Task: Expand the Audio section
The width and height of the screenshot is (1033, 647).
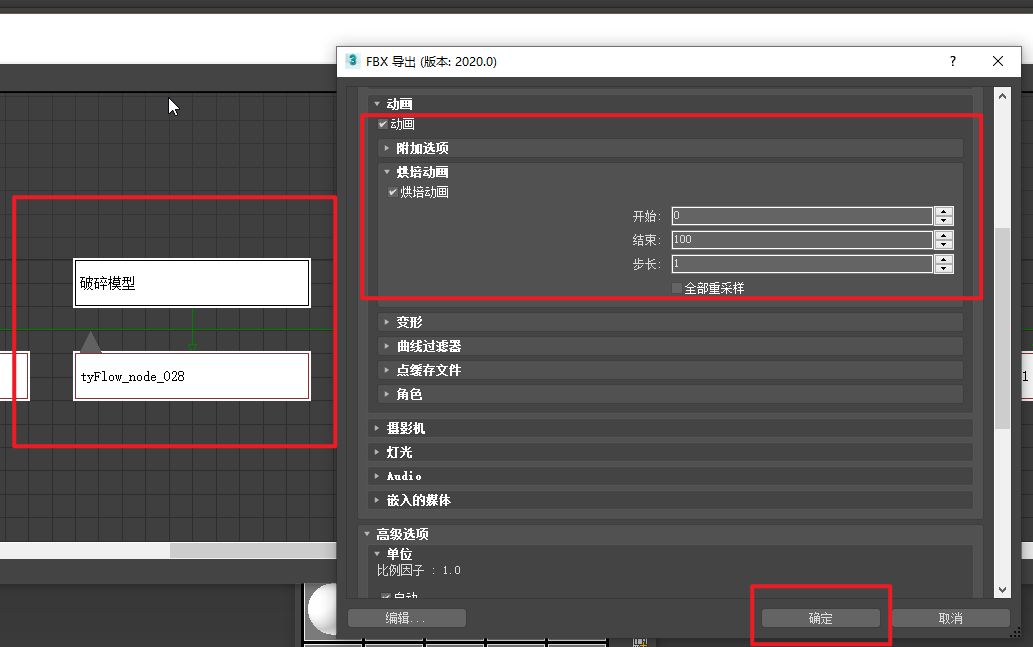Action: 671,476
